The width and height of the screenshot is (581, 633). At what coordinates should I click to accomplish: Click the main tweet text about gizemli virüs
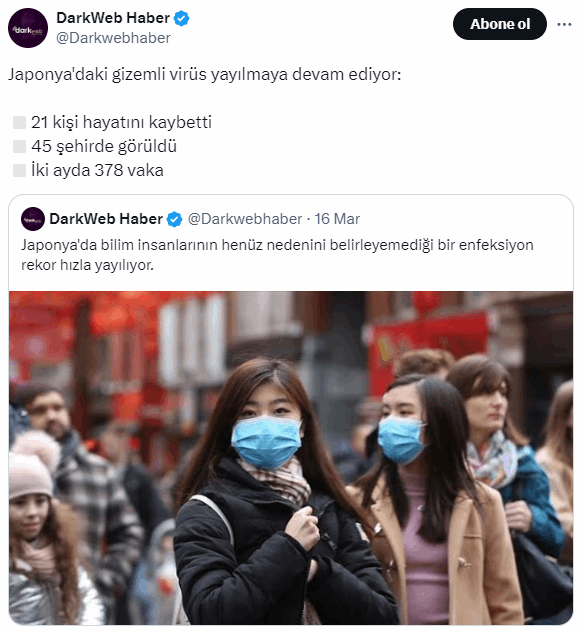coord(205,75)
